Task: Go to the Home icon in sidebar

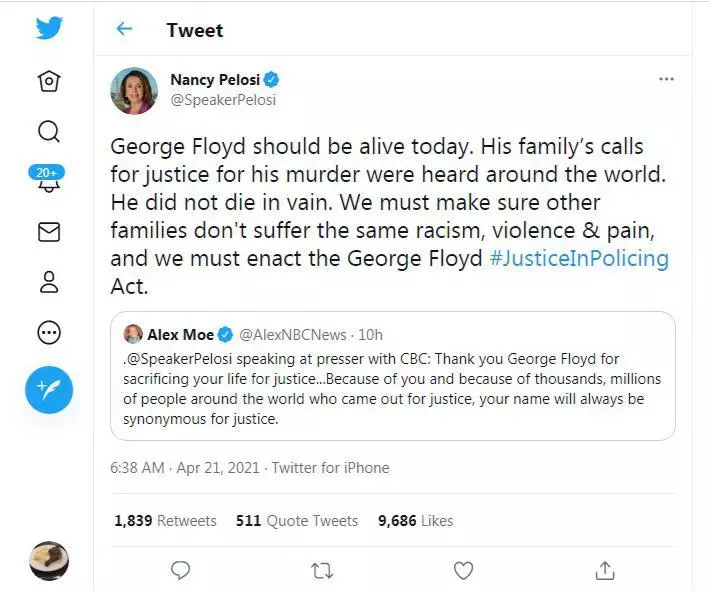Action: 49,81
